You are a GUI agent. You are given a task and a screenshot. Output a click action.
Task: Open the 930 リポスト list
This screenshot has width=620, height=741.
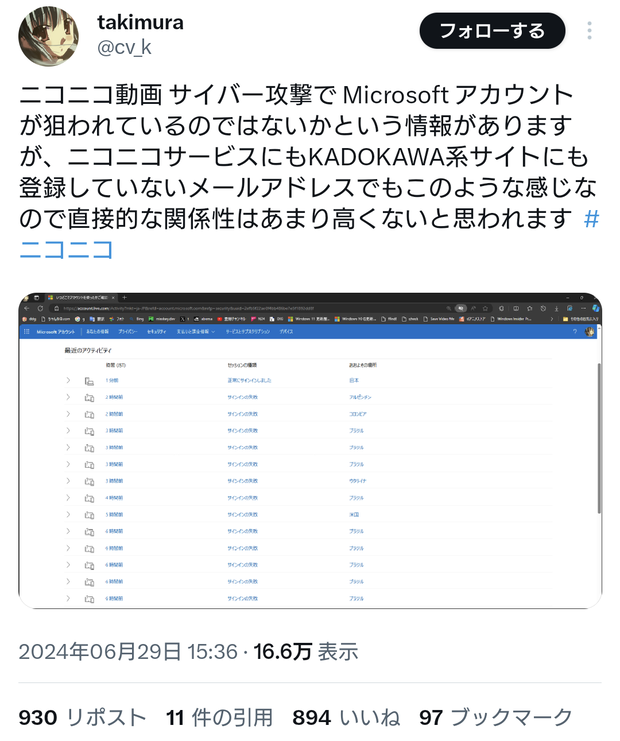pos(82,717)
